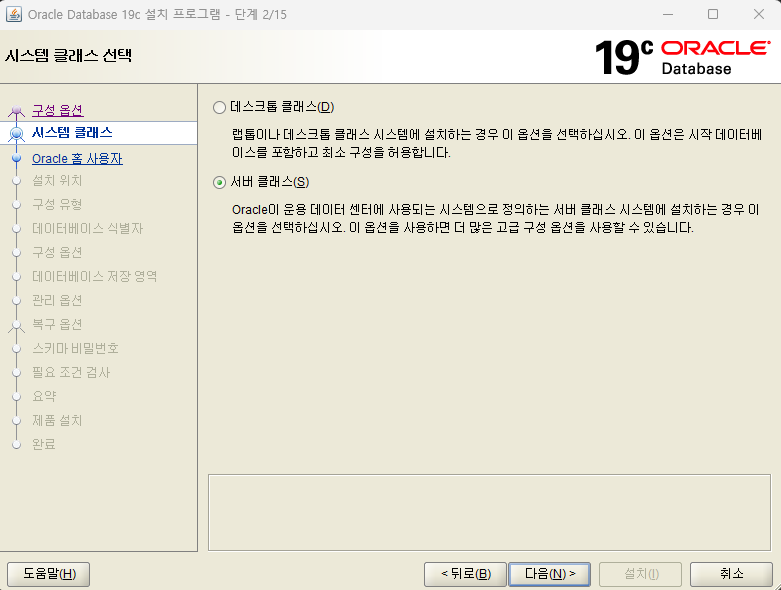Screen dimensions: 781x590
Task: Click the 요약 step text
Action: tap(44, 396)
